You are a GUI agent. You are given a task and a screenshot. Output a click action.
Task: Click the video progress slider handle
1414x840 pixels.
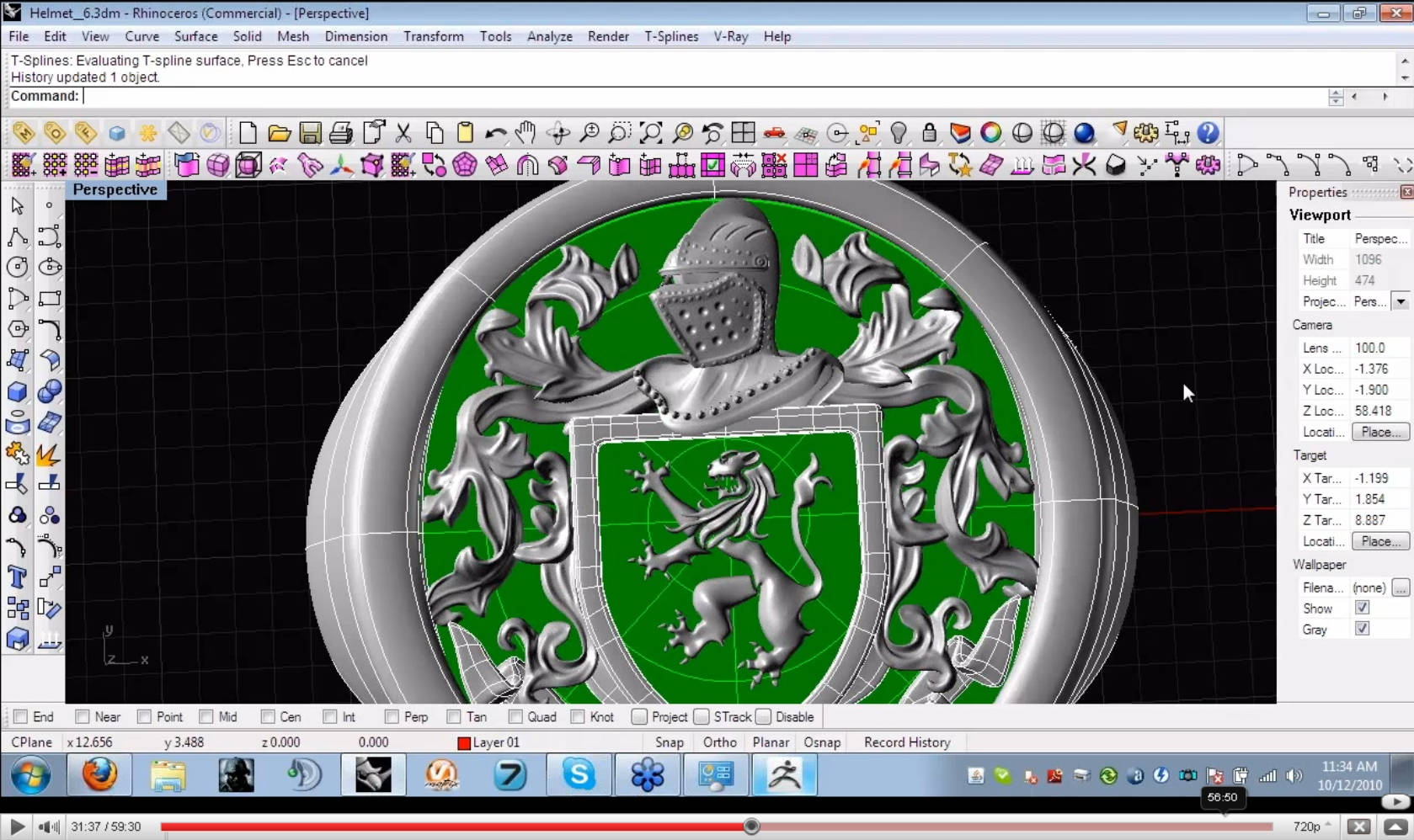coord(751,827)
